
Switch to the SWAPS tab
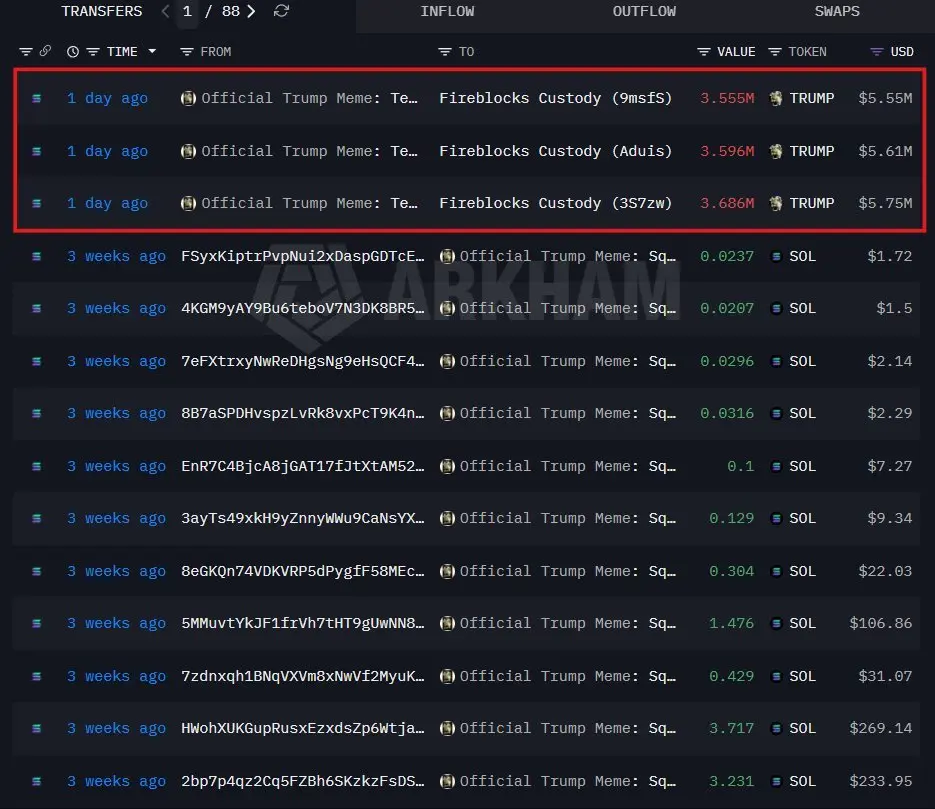[x=837, y=11]
